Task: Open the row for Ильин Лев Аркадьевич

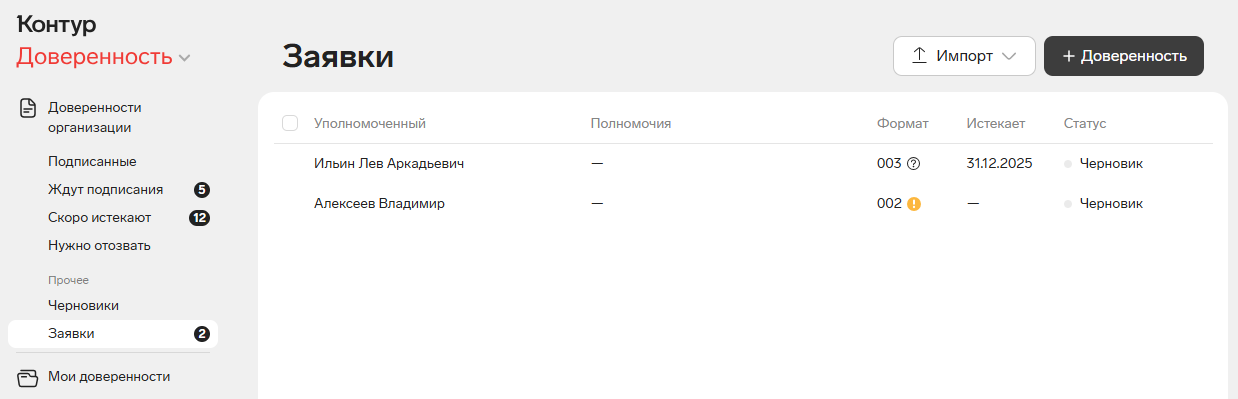Action: click(743, 163)
